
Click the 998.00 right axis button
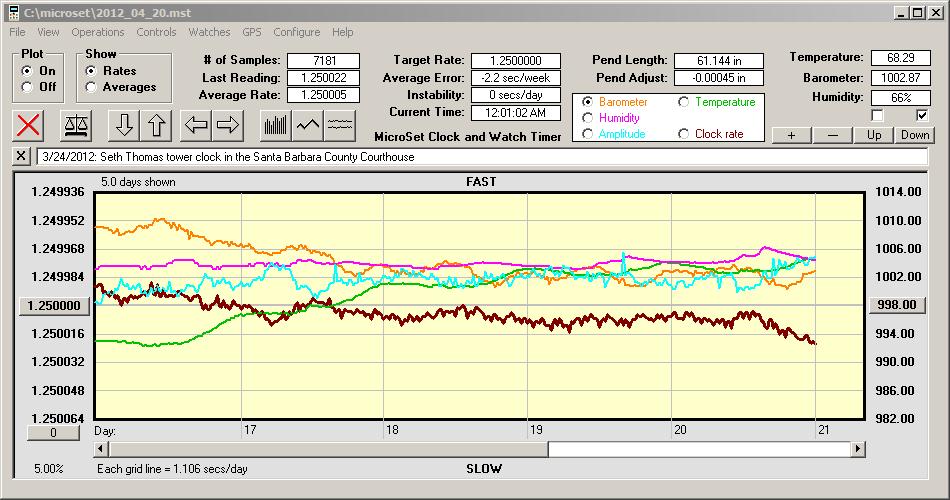point(897,305)
